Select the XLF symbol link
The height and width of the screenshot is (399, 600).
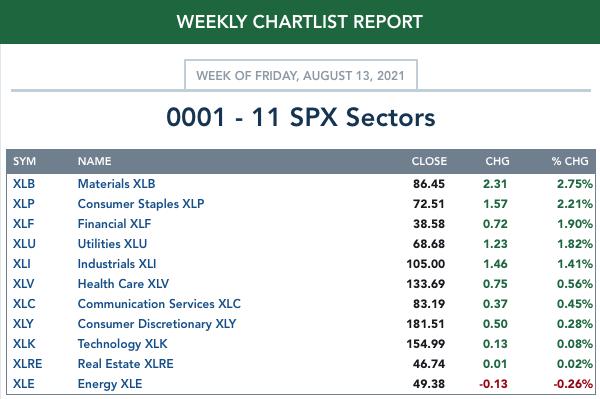23,224
